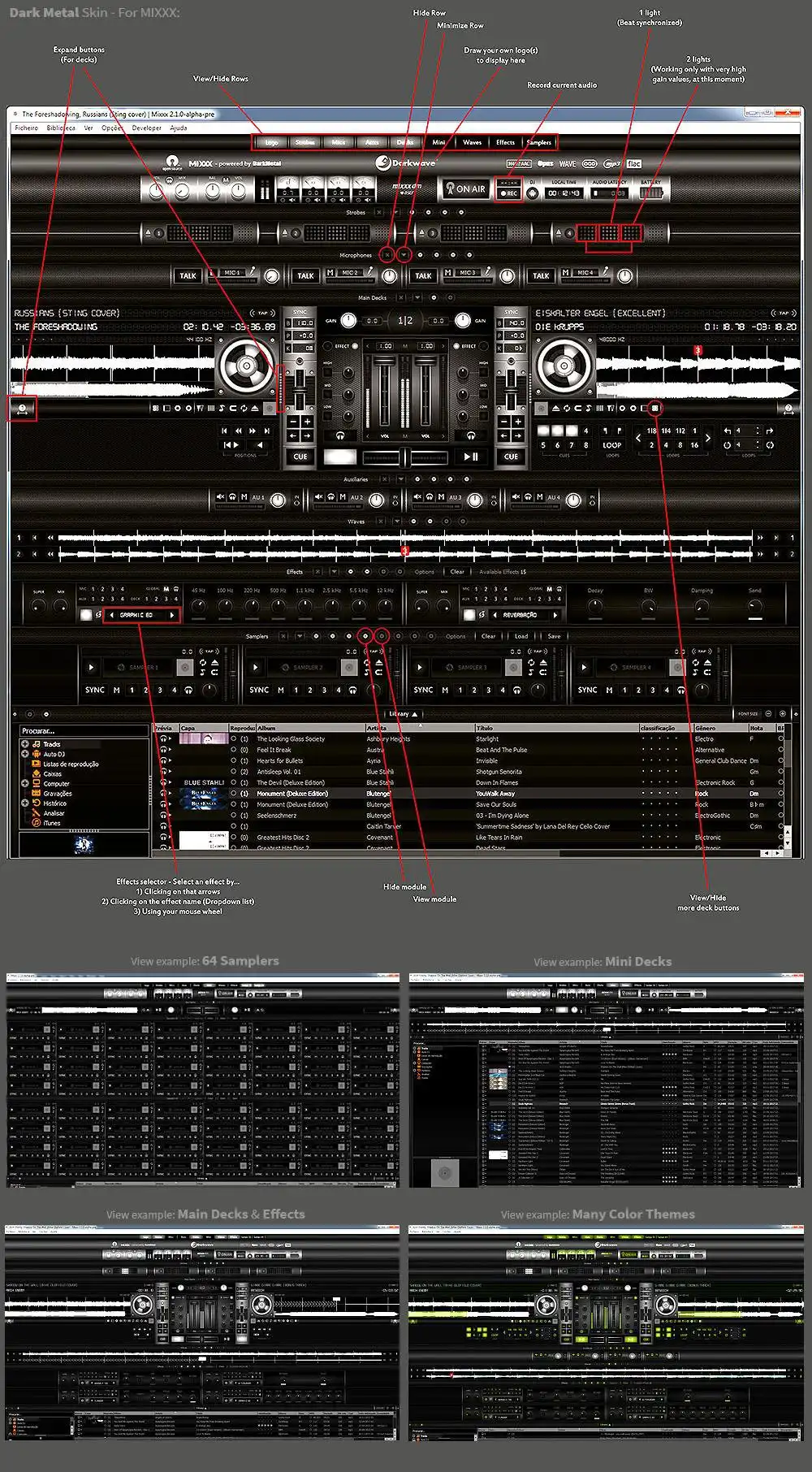Play Sampler 3
Screen dimensions: 812x1472
(419, 667)
